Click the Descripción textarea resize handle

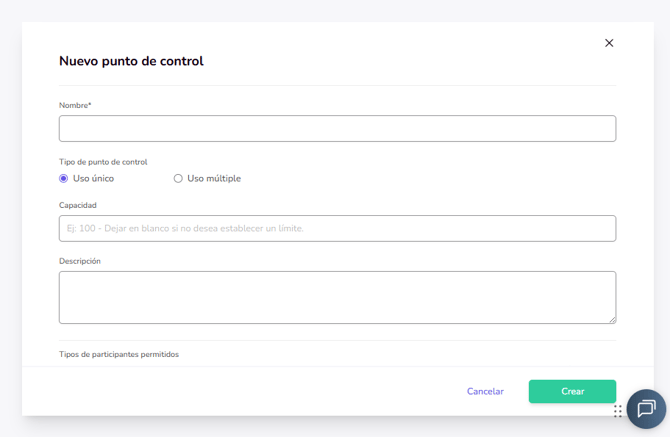[612, 319]
